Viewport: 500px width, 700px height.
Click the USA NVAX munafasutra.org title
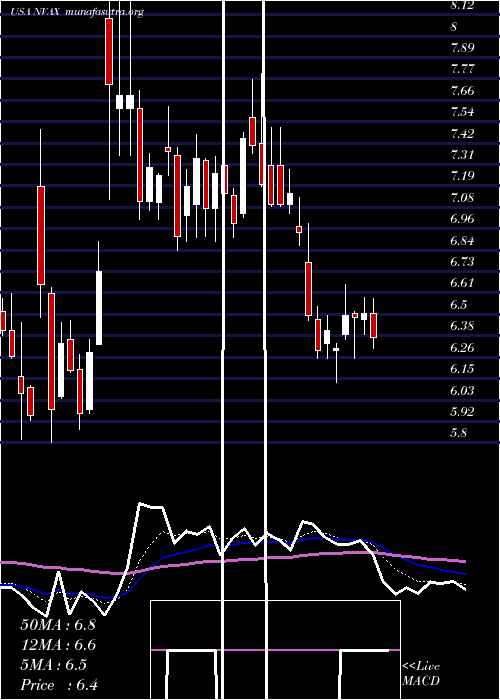tap(77, 12)
